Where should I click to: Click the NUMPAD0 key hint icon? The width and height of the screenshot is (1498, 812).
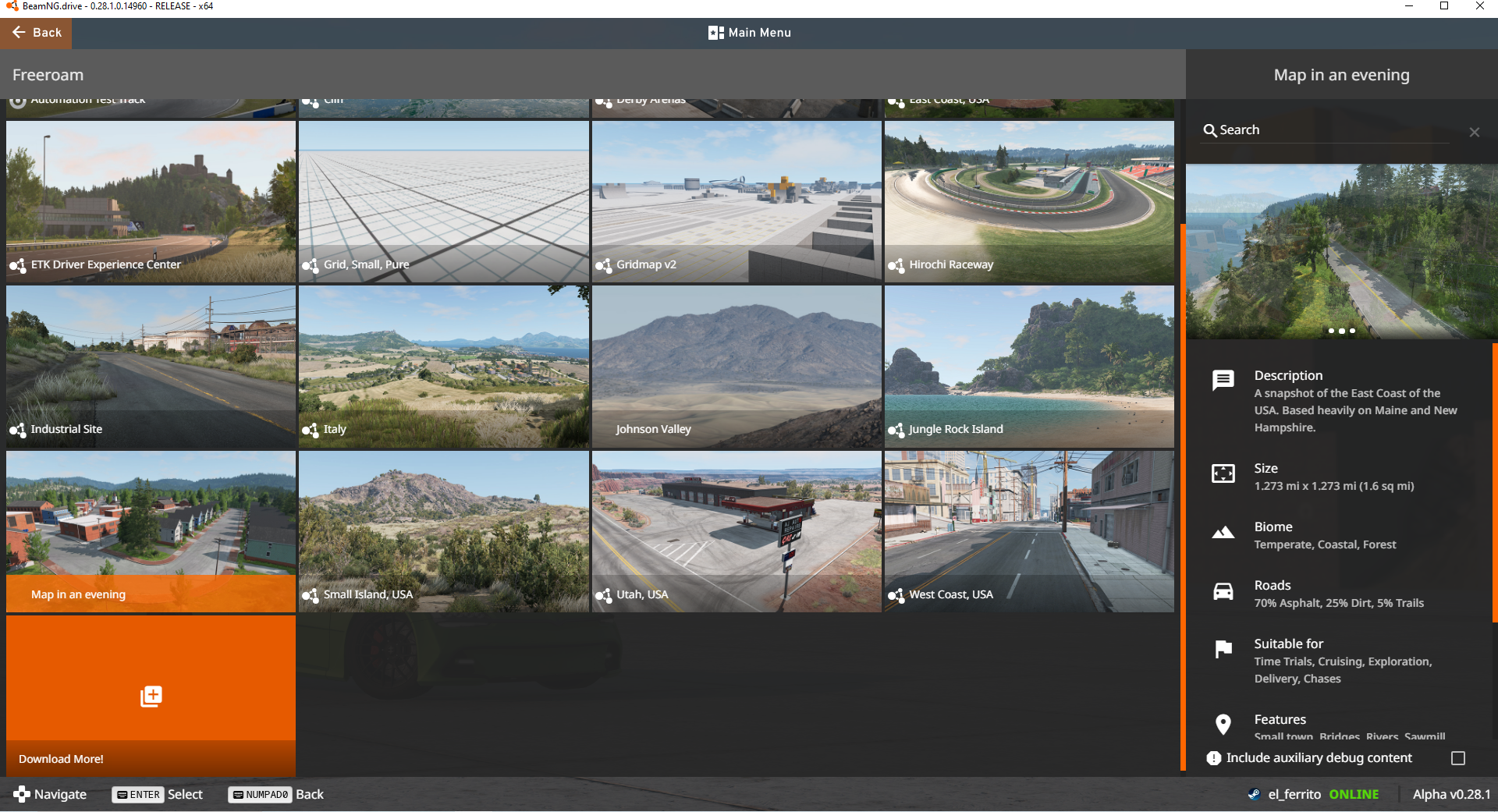(x=260, y=795)
